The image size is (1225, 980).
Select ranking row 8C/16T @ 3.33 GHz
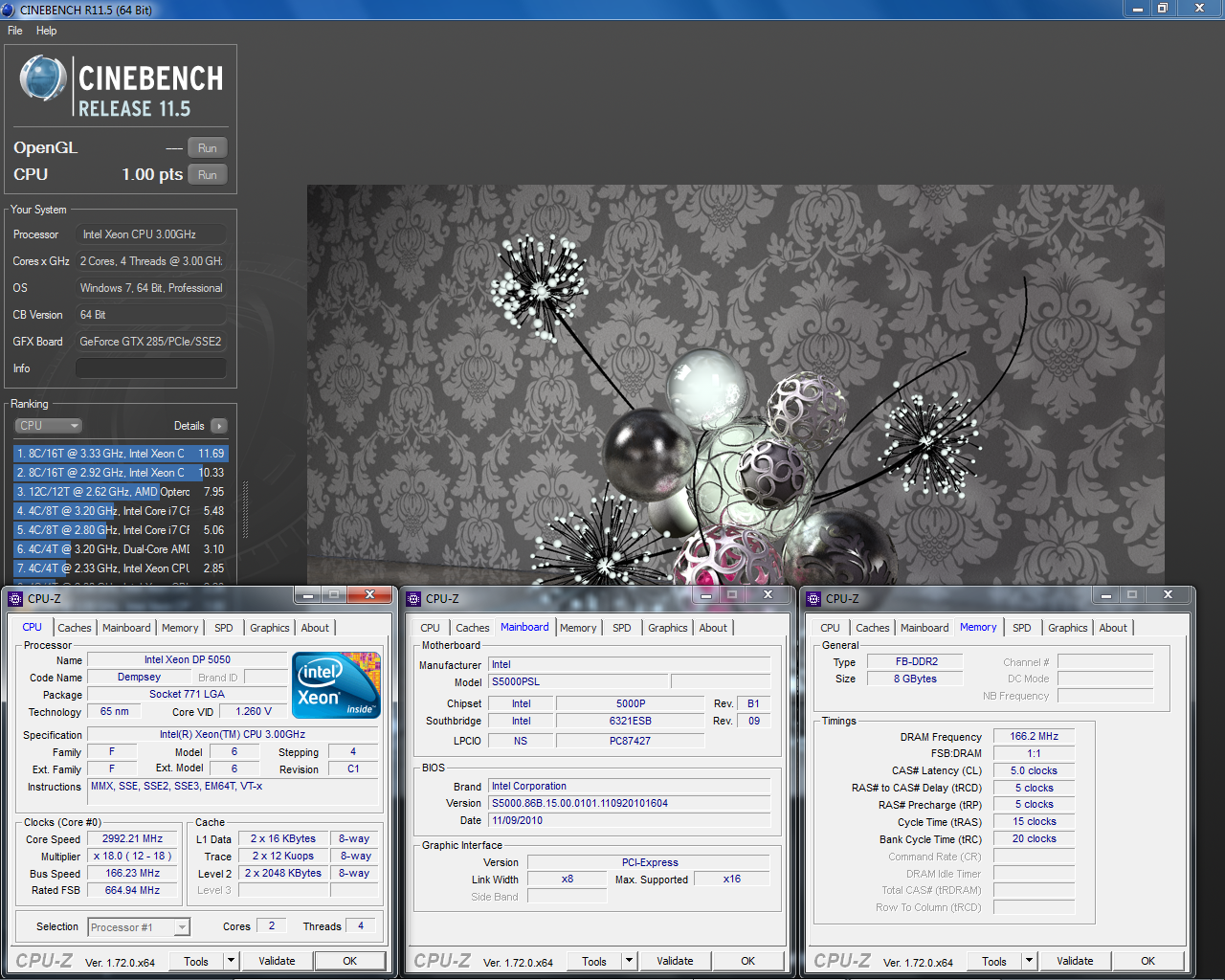121,454
